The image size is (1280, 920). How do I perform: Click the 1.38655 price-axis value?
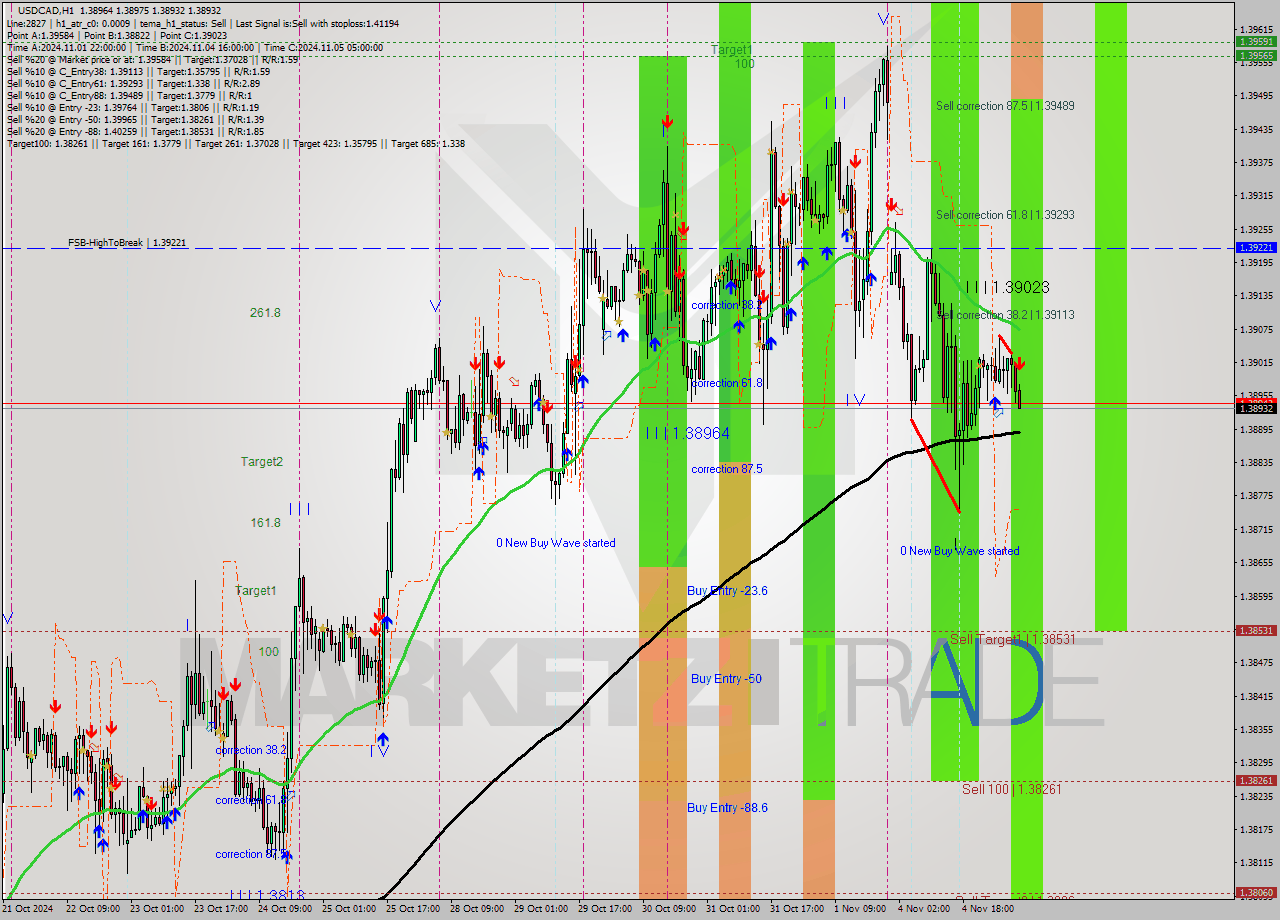1256,563
